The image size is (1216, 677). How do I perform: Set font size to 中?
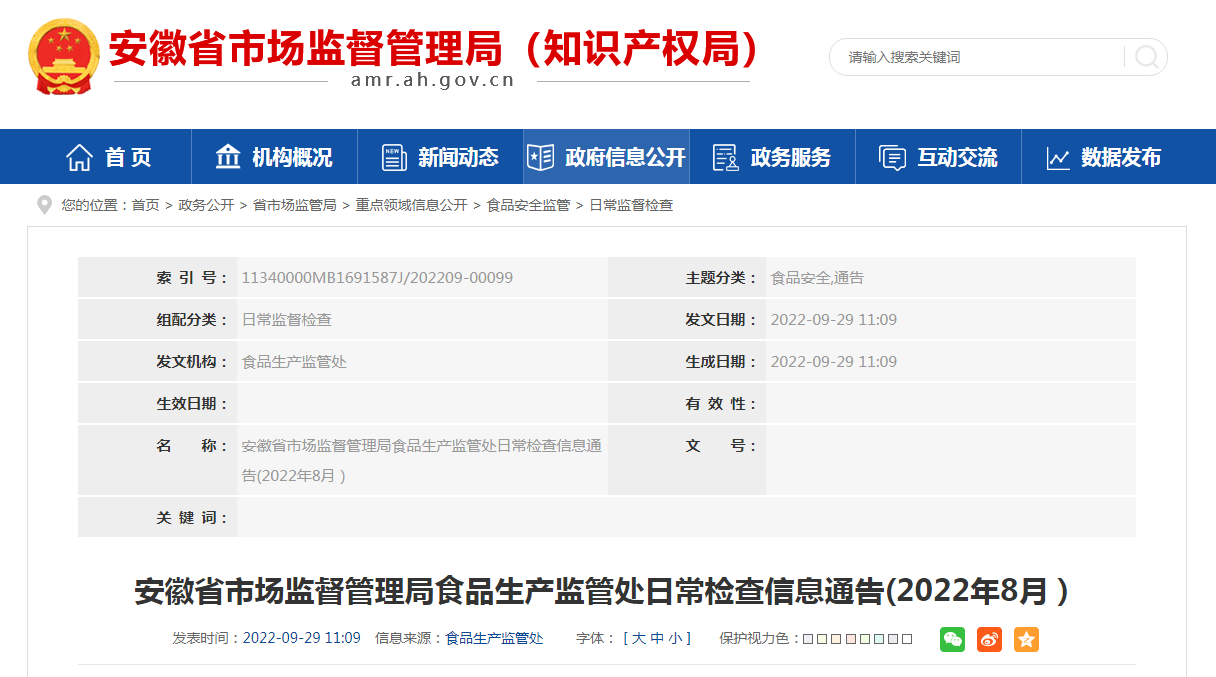pos(657,638)
